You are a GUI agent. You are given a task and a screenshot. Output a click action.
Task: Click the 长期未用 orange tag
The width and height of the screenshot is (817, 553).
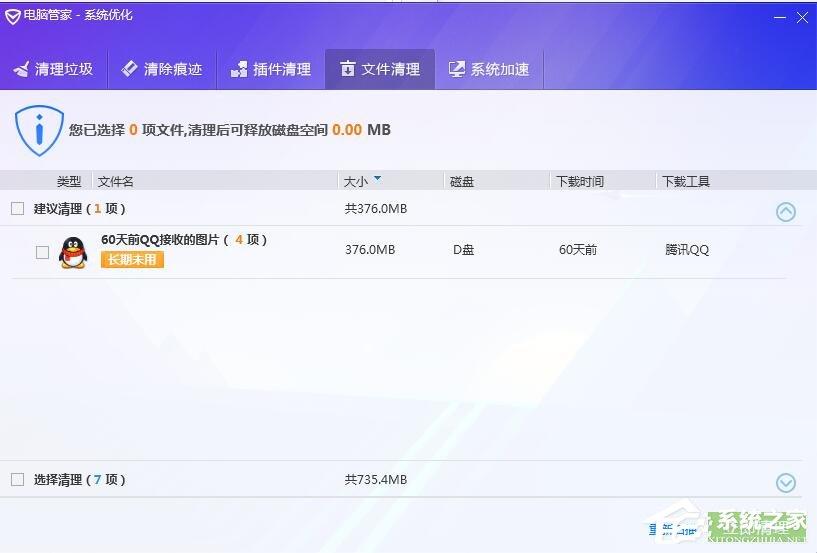(x=132, y=260)
